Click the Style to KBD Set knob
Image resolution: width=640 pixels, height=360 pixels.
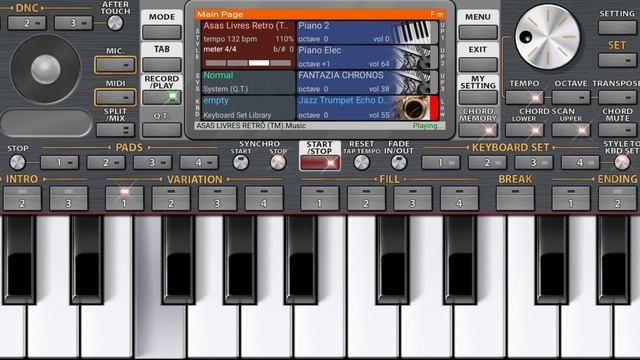point(622,162)
